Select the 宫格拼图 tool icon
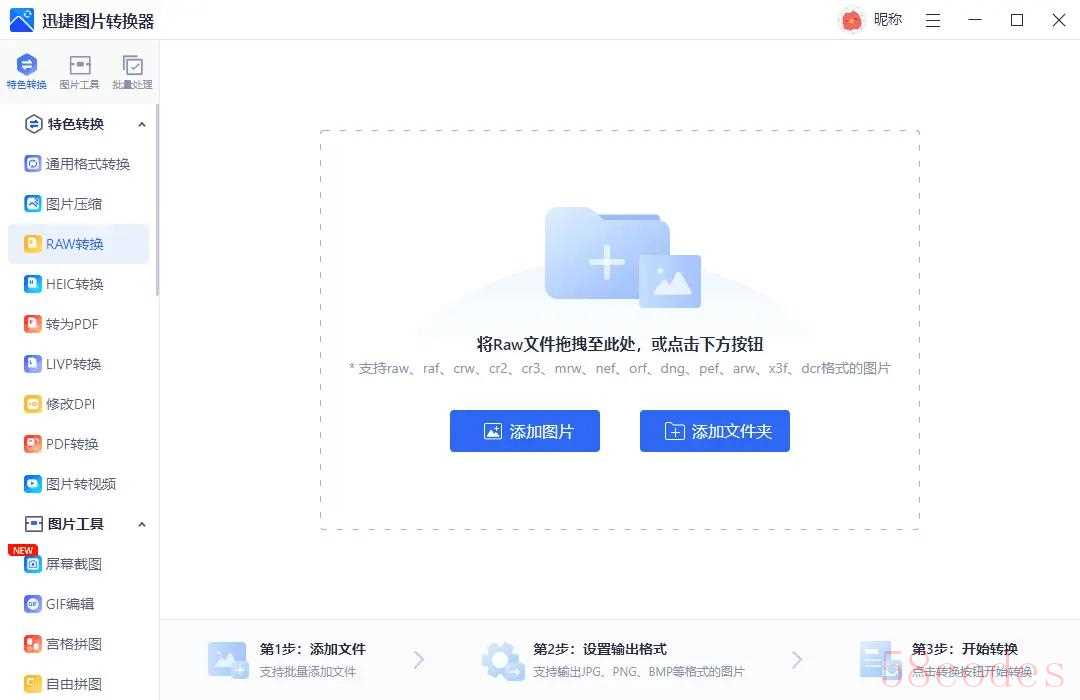The width and height of the screenshot is (1080, 700). pos(33,644)
